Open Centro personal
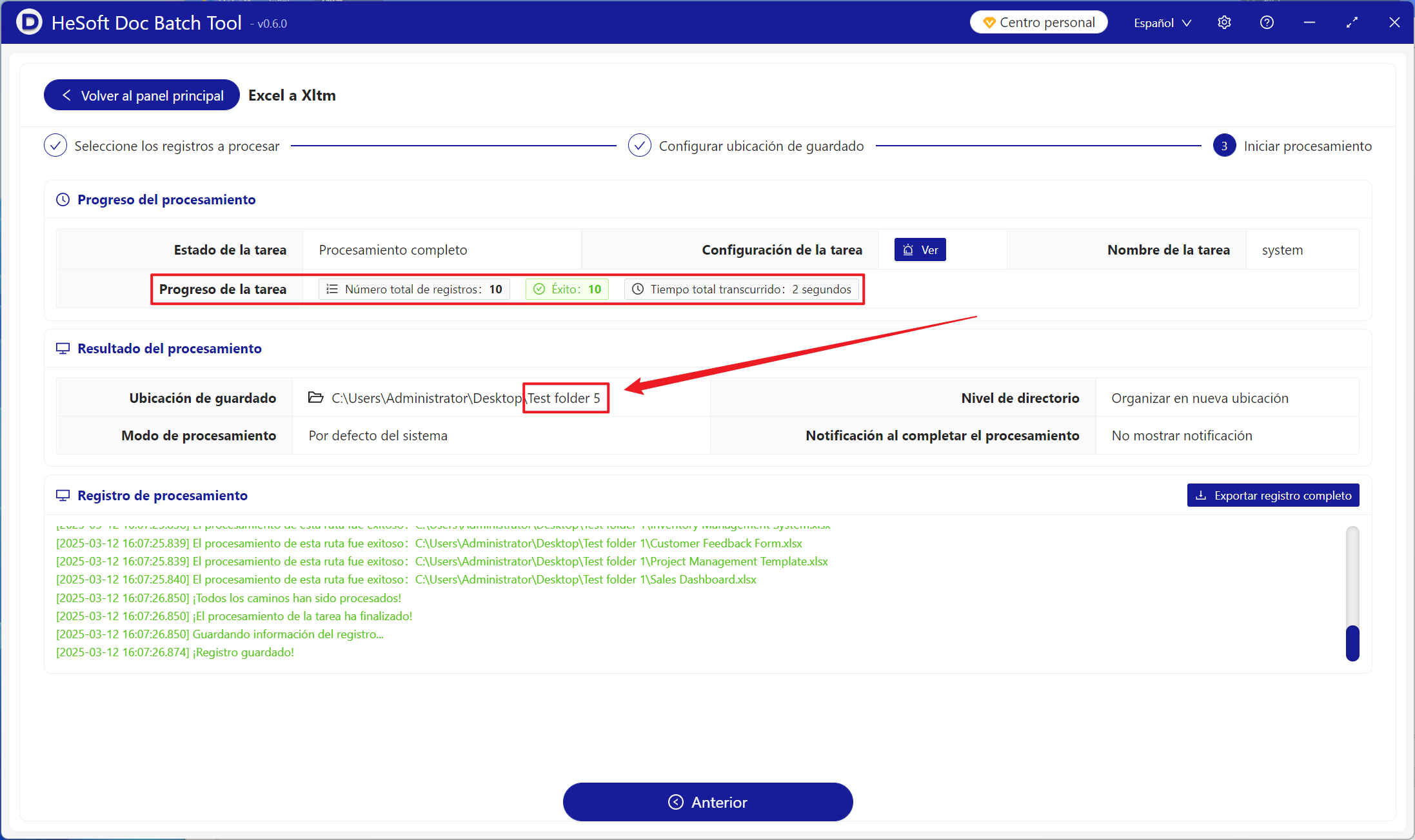The width and height of the screenshot is (1415, 840). pyautogui.click(x=1039, y=23)
